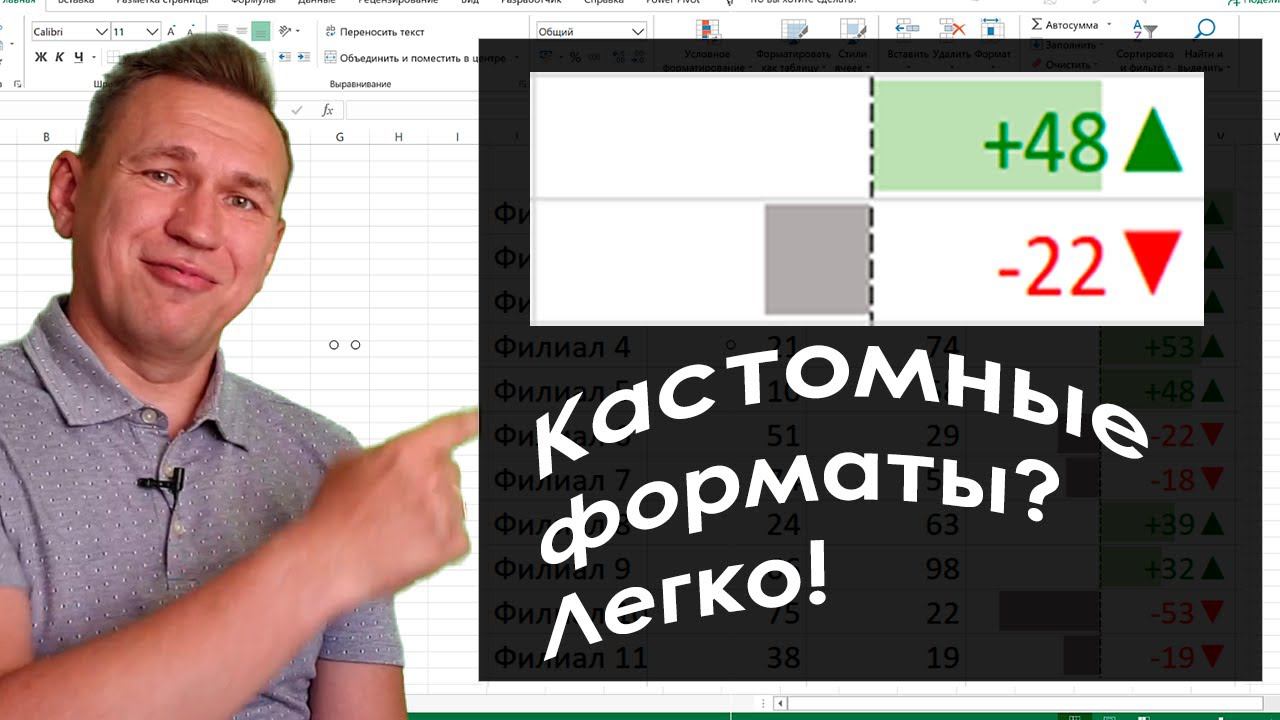Select the '19' cell in Филиал 11 row
Viewport: 1280px width, 720px height.
[940, 657]
